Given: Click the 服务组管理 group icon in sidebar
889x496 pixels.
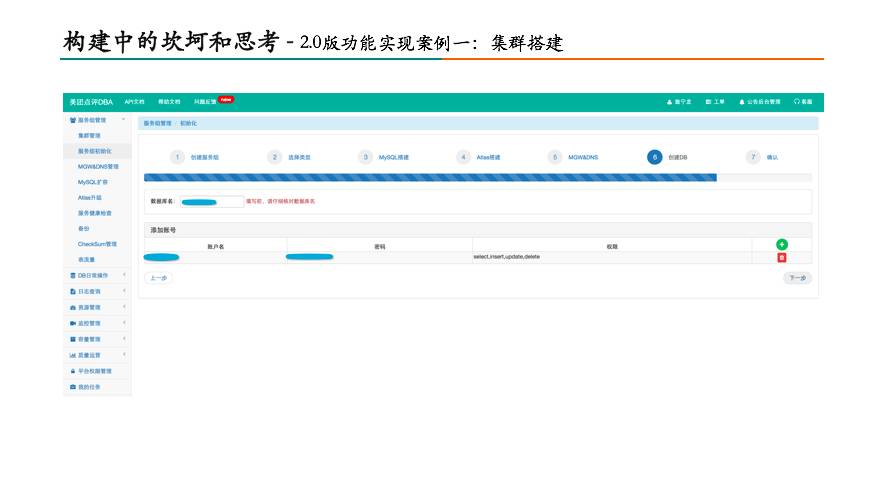Looking at the screenshot, I should [73, 120].
